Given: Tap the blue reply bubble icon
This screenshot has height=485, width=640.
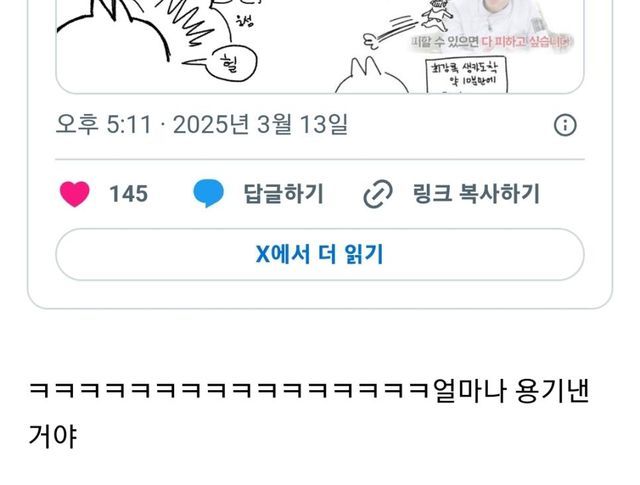Looking at the screenshot, I should coord(209,193).
